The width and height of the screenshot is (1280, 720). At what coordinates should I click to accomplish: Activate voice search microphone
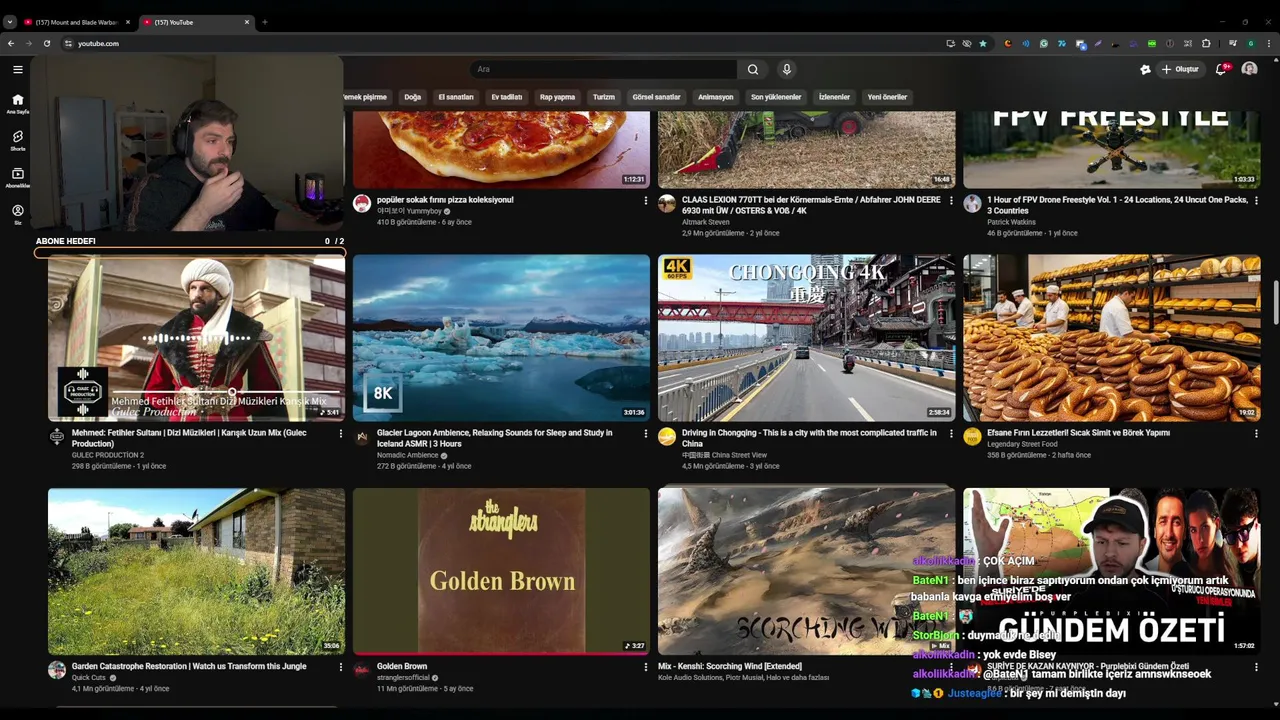[787, 69]
